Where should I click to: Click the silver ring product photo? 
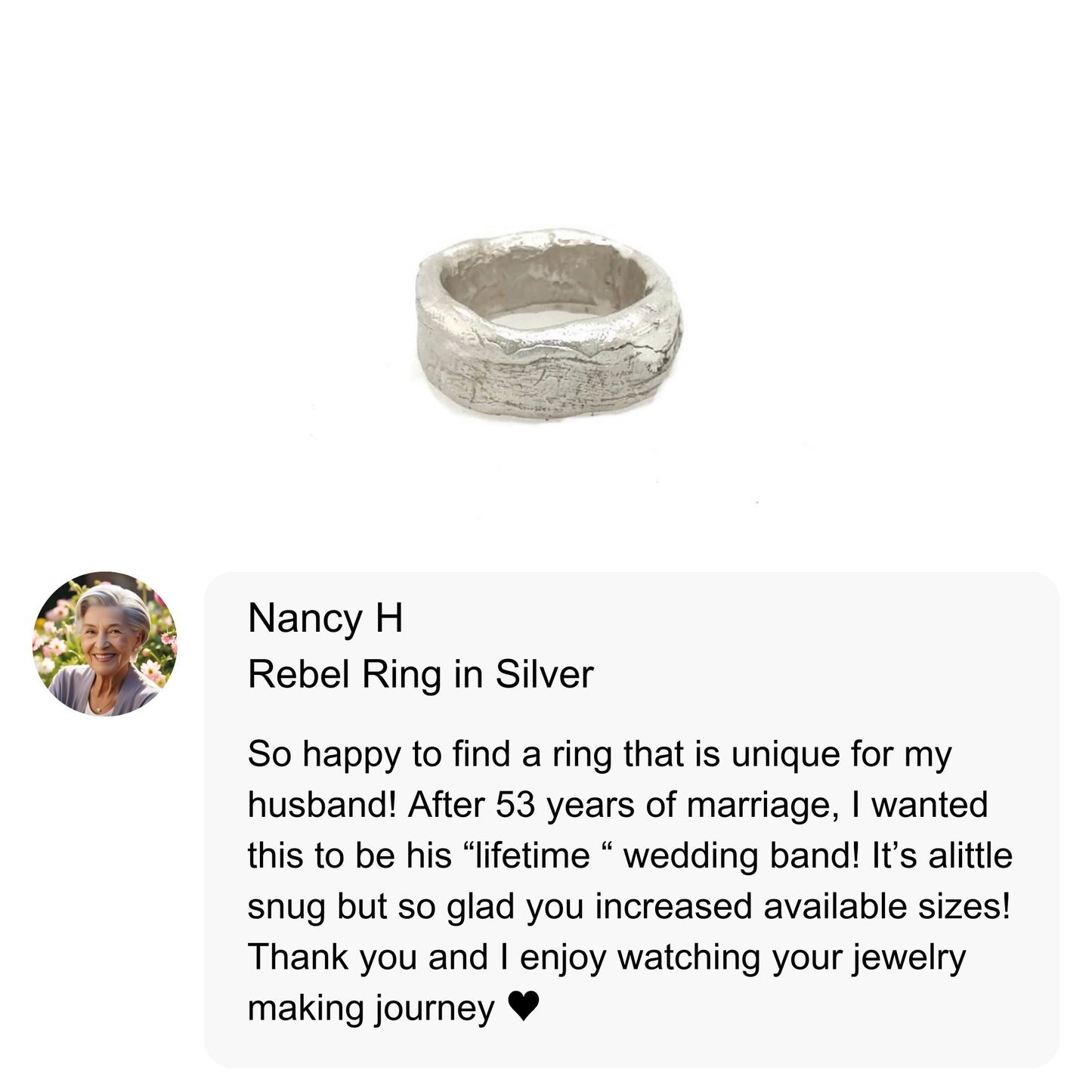tap(549, 325)
